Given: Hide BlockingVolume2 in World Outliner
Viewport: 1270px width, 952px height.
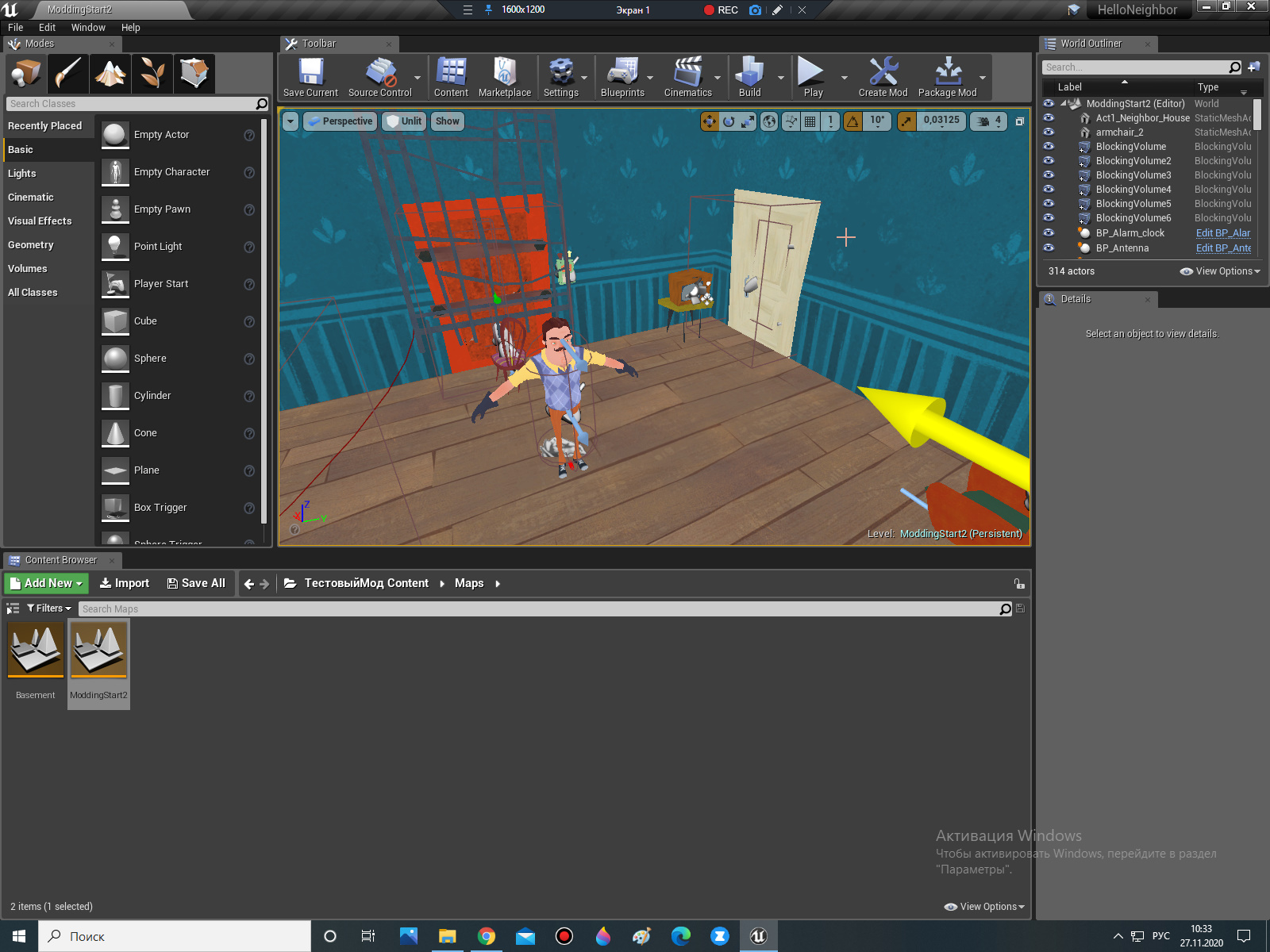Looking at the screenshot, I should [1049, 161].
